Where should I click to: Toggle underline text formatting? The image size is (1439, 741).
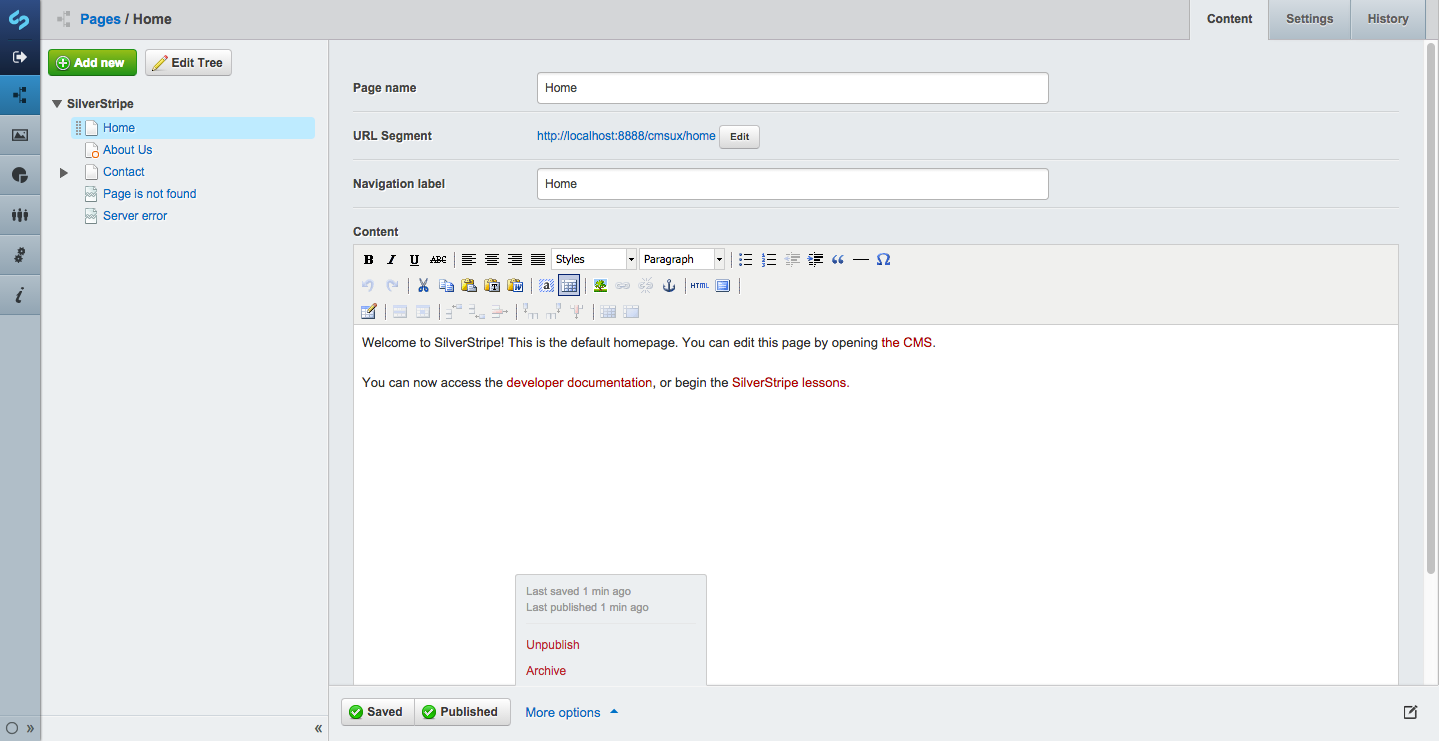point(415,260)
